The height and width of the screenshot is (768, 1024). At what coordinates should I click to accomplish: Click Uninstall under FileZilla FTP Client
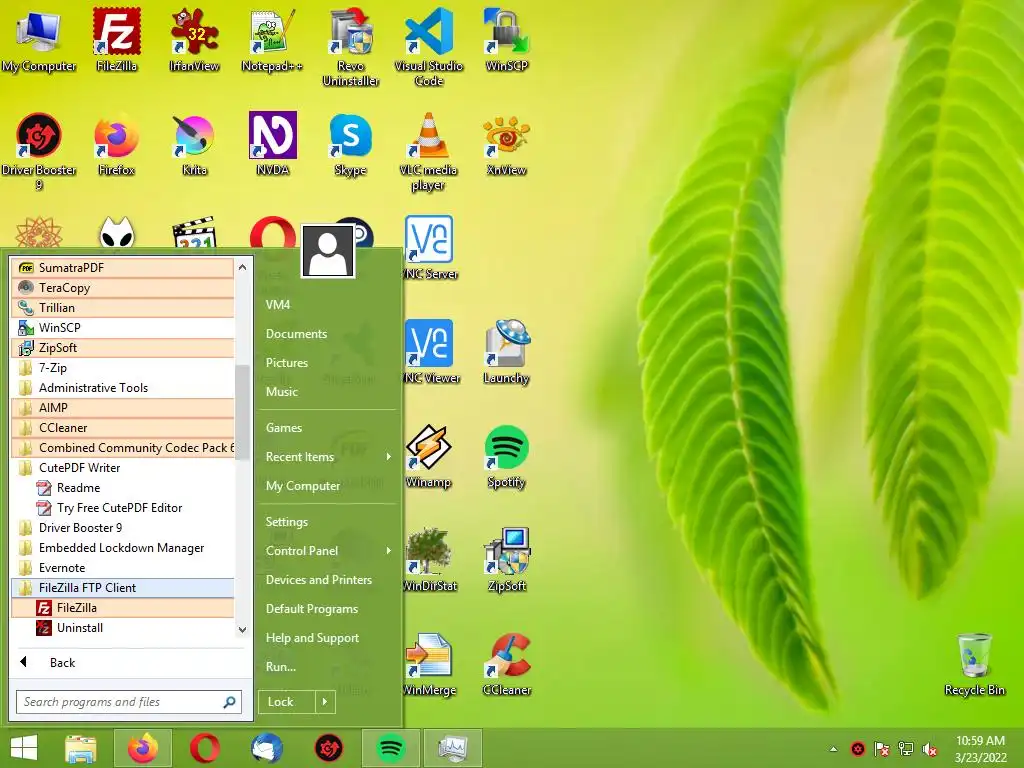pos(123,628)
